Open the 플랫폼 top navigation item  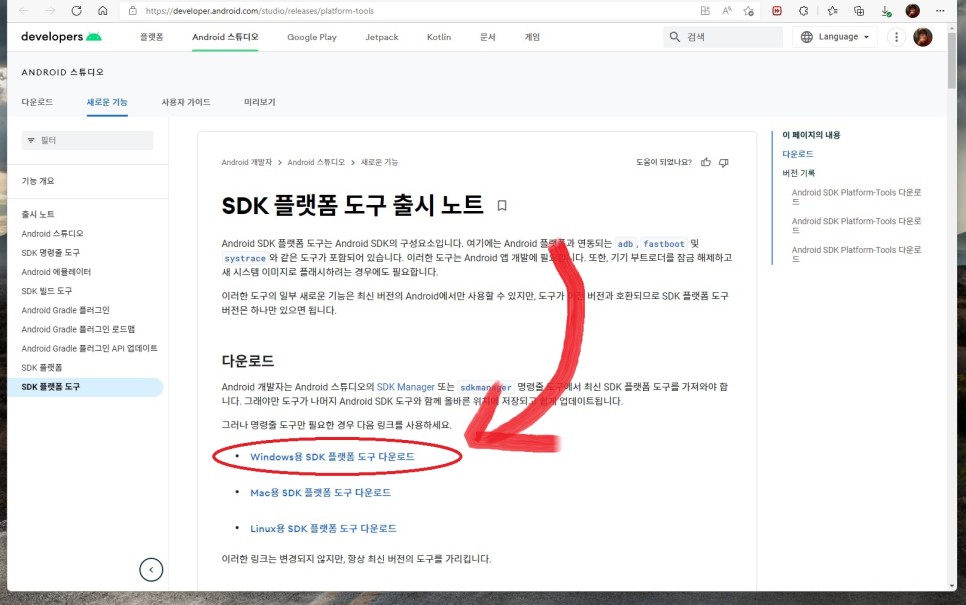pos(152,37)
